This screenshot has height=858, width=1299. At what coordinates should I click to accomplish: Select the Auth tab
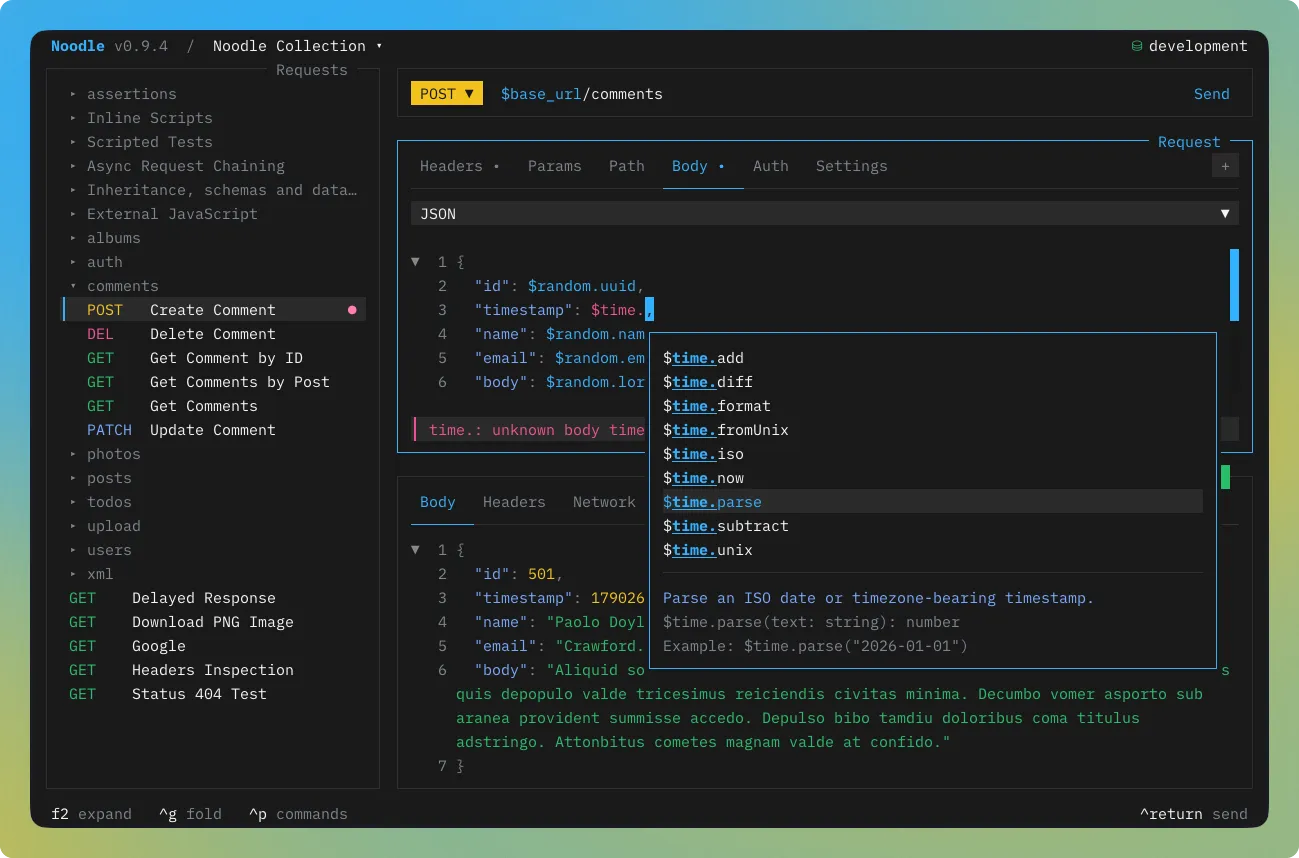[x=771, y=166]
